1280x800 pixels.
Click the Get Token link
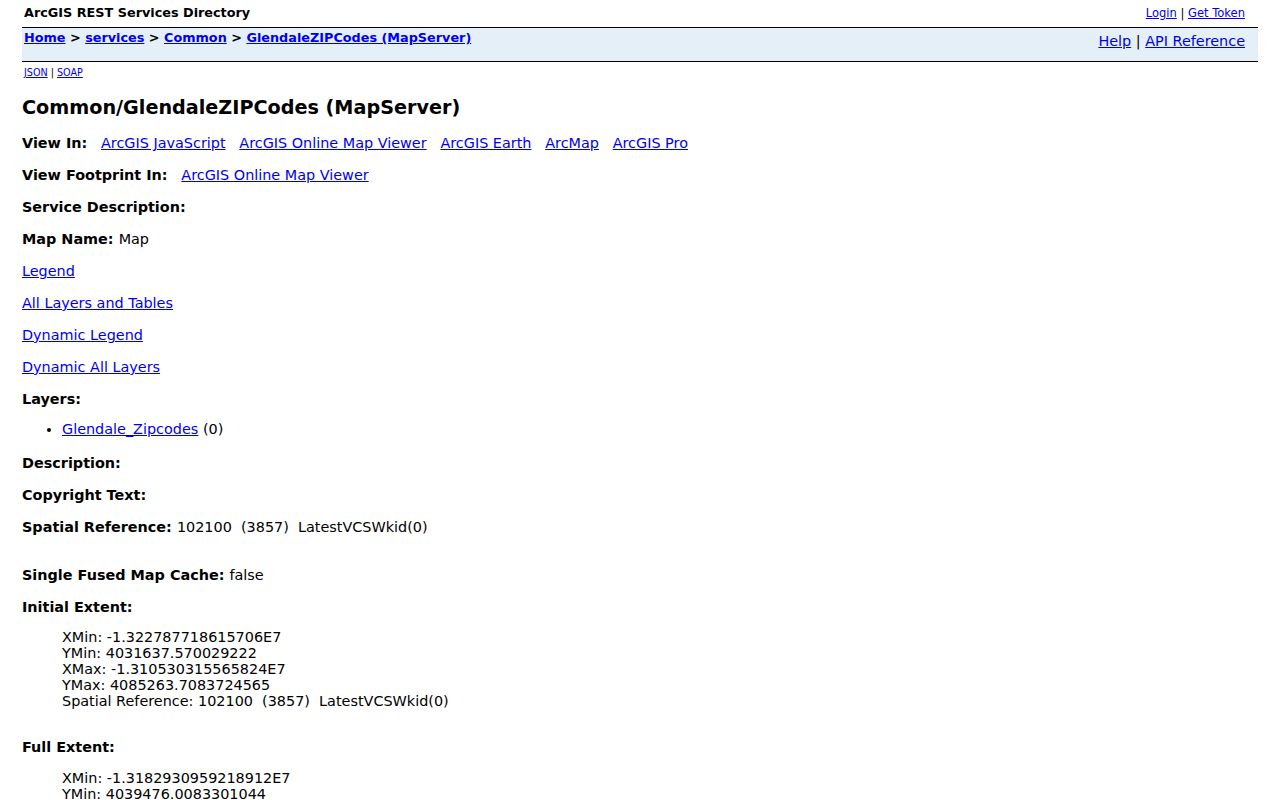[1216, 13]
